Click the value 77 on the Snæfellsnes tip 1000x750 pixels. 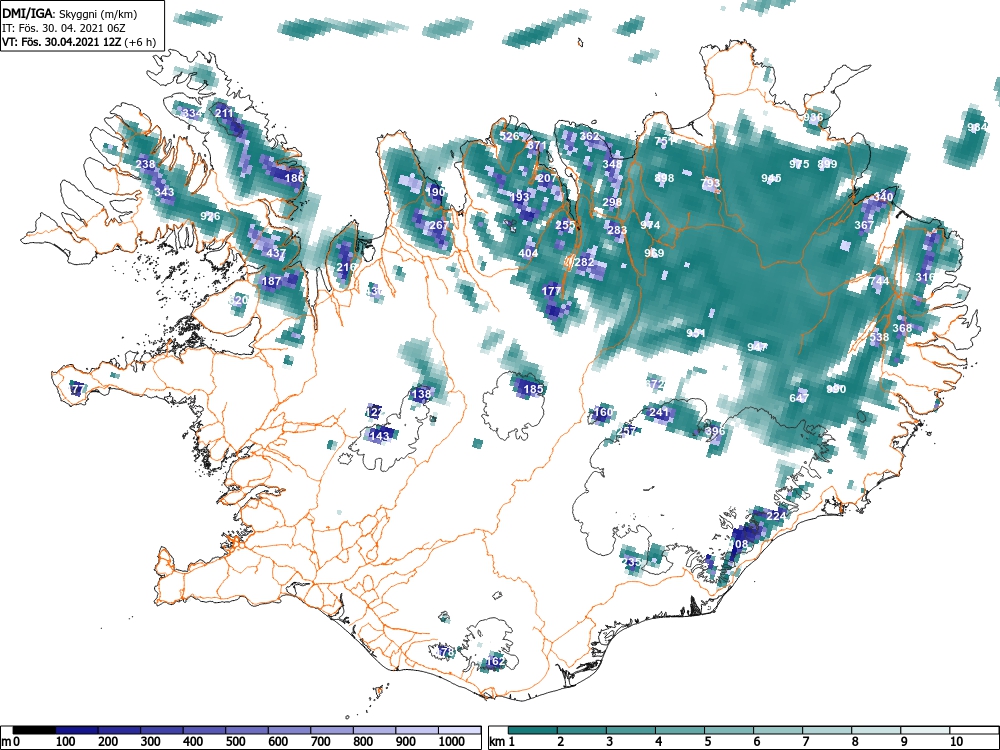77,388
